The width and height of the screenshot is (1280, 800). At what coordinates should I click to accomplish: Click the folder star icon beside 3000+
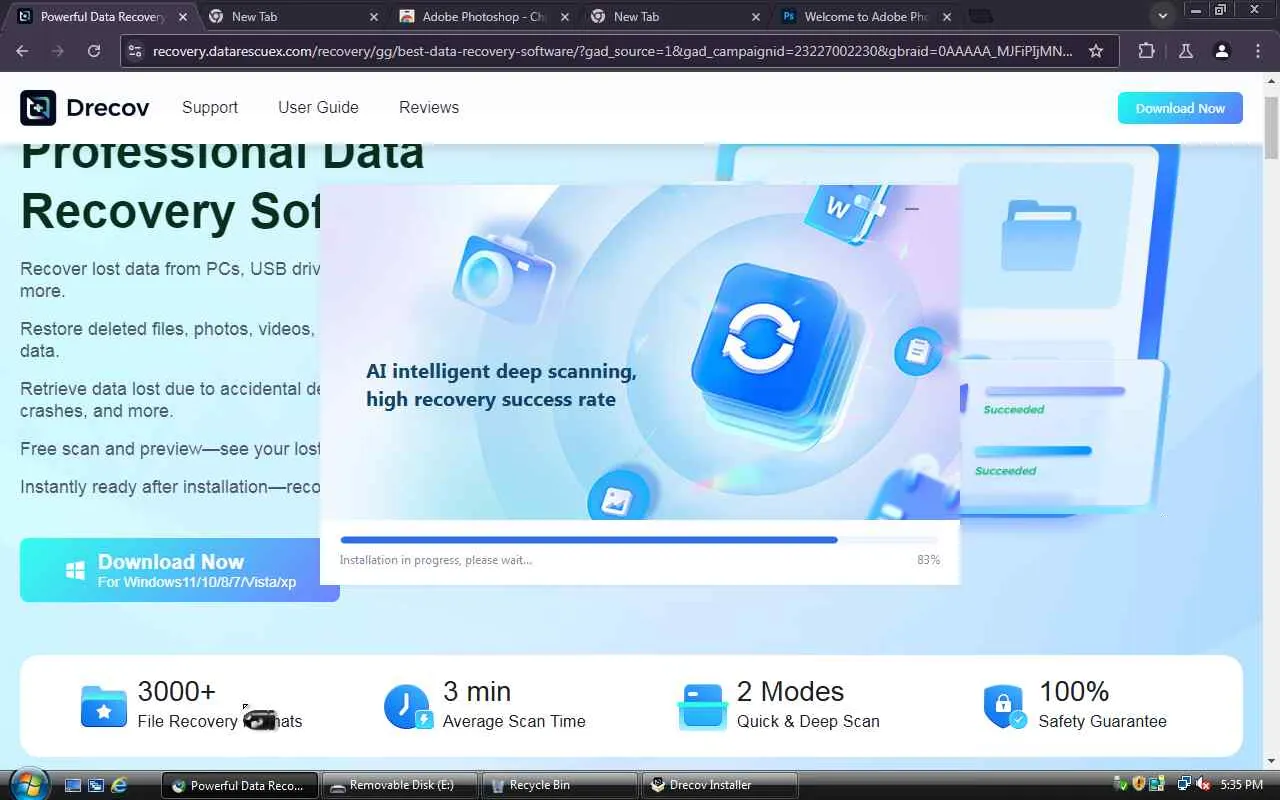click(x=104, y=706)
